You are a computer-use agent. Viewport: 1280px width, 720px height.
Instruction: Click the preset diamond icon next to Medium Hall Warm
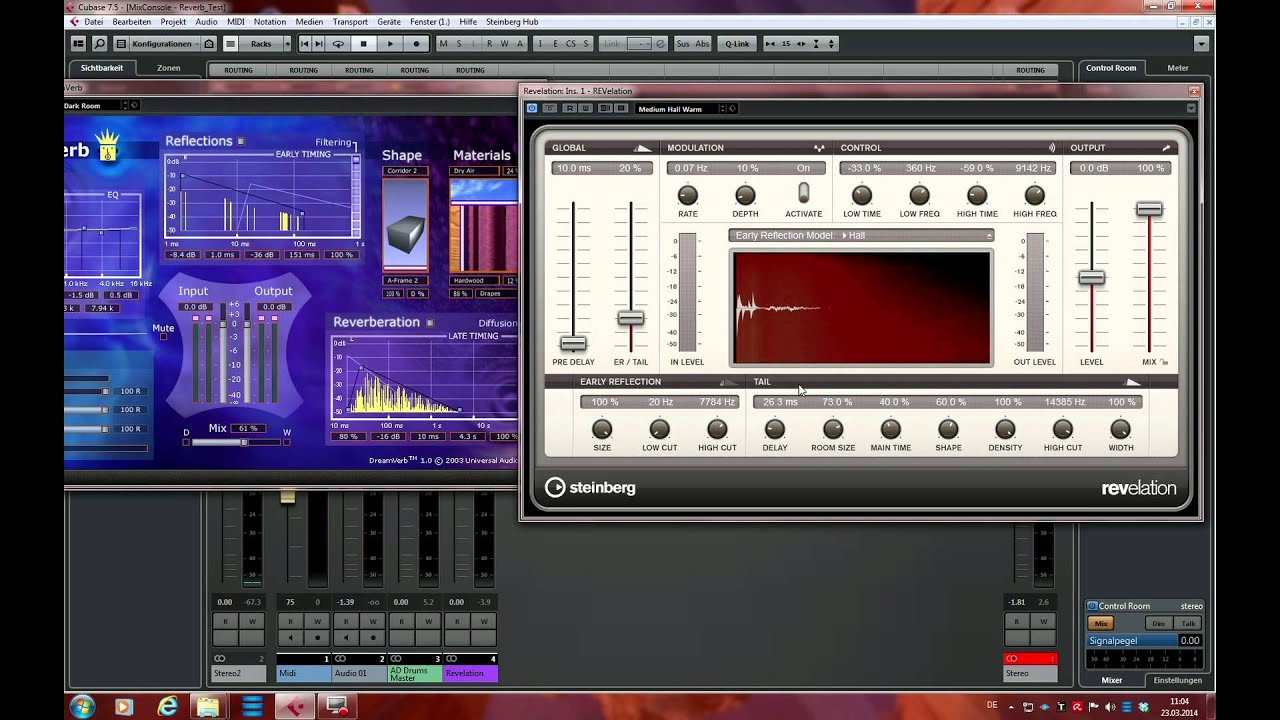coord(733,109)
